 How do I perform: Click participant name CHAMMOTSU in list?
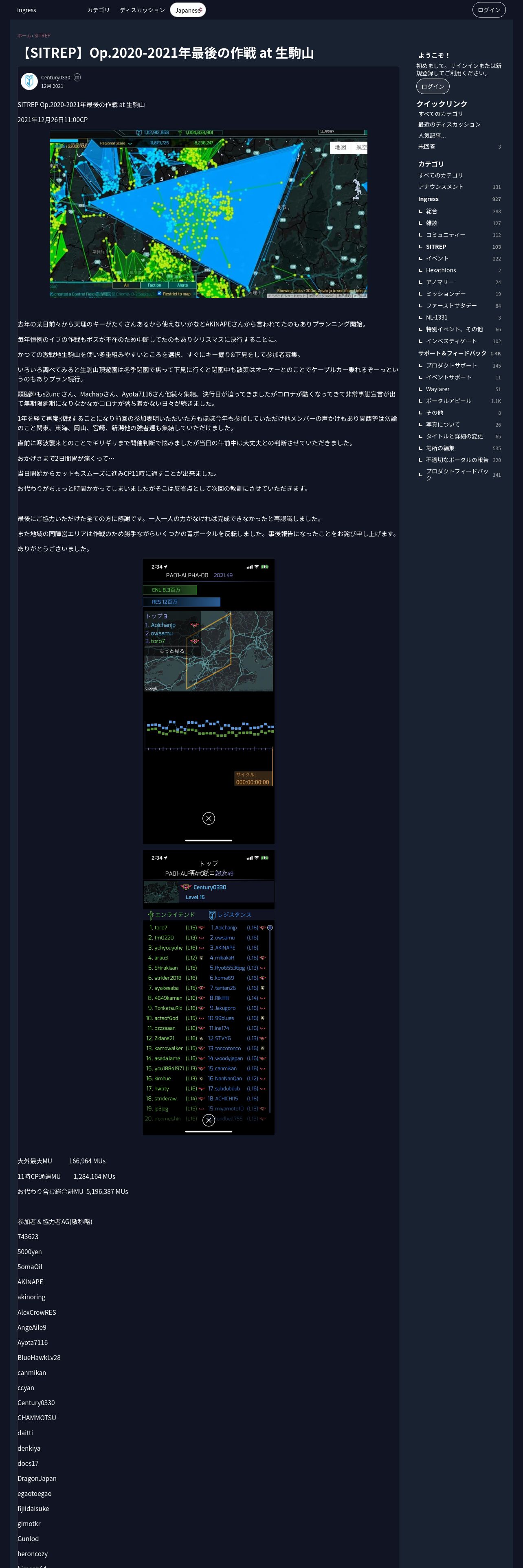pos(37,1418)
